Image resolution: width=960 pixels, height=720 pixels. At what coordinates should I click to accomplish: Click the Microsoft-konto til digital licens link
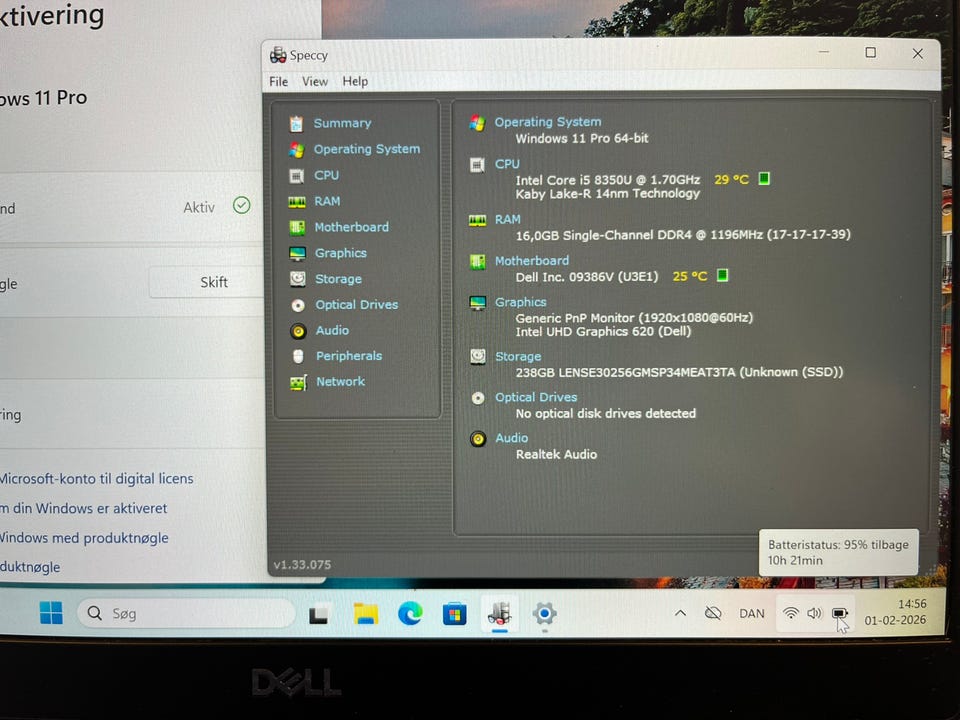(x=97, y=478)
